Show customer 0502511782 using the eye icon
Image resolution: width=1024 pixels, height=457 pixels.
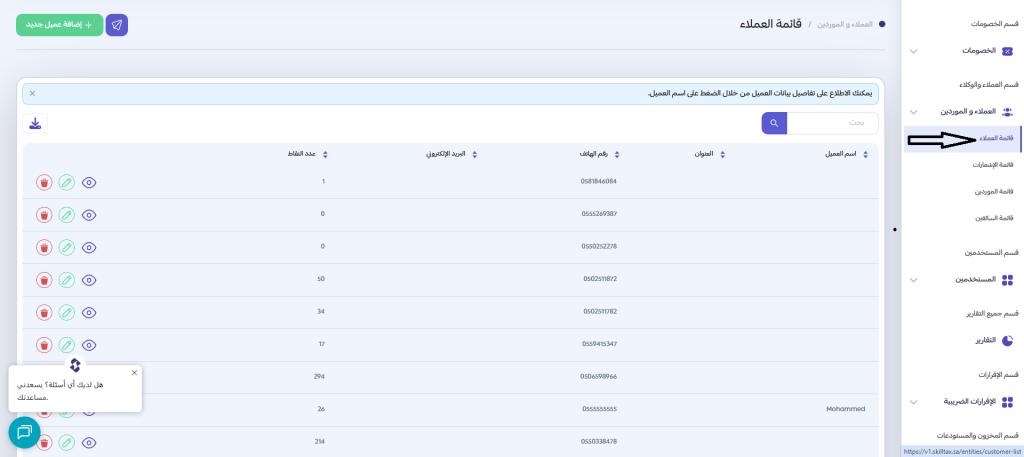[x=89, y=312]
